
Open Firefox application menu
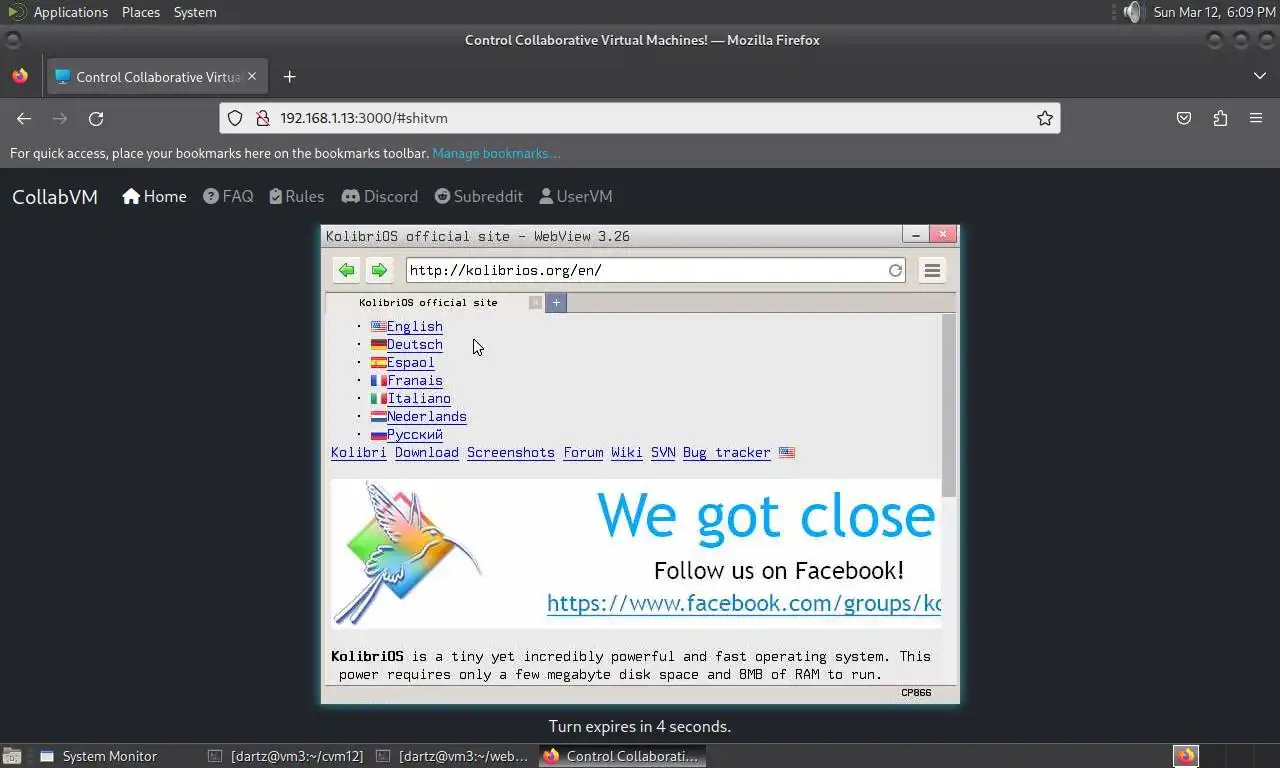tap(1256, 118)
